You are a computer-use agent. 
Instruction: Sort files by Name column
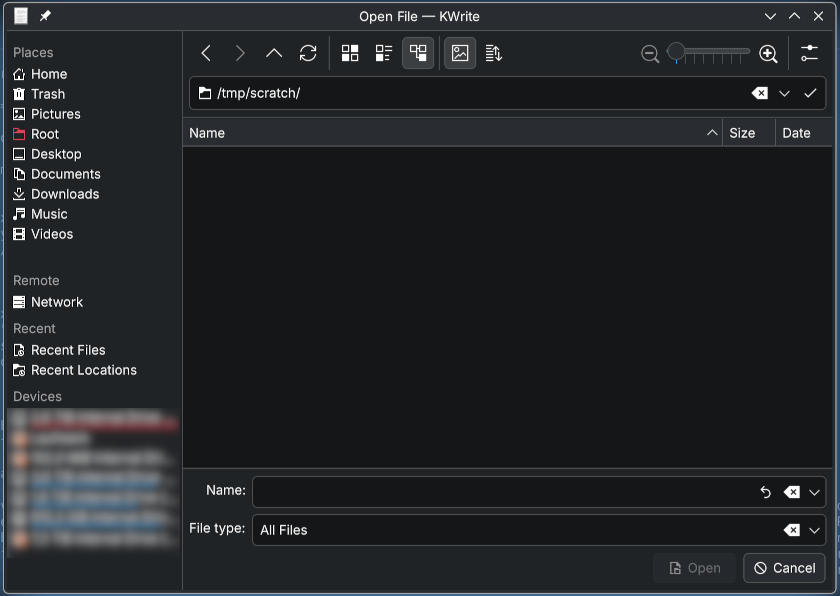[x=453, y=133]
